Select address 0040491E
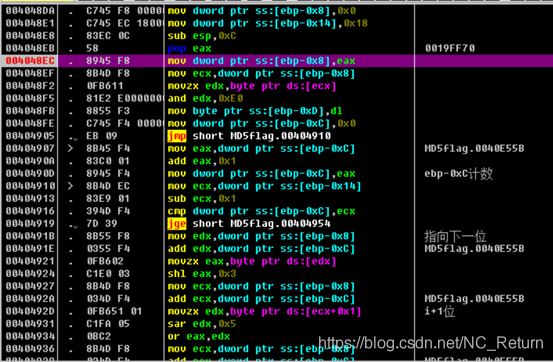This screenshot has width=553, height=362. point(30,249)
